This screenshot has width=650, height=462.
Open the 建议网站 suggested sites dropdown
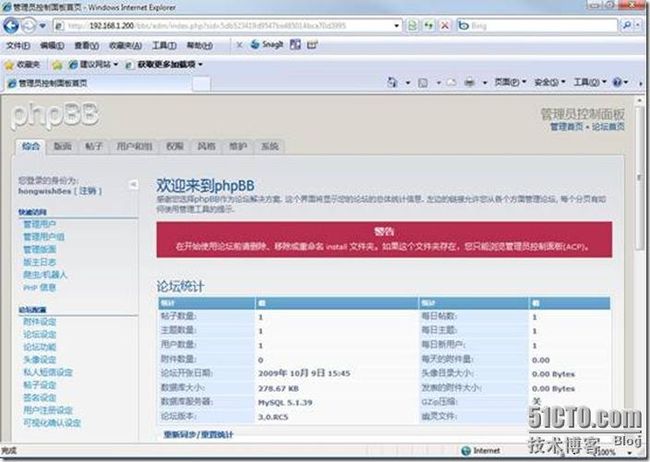(94, 65)
